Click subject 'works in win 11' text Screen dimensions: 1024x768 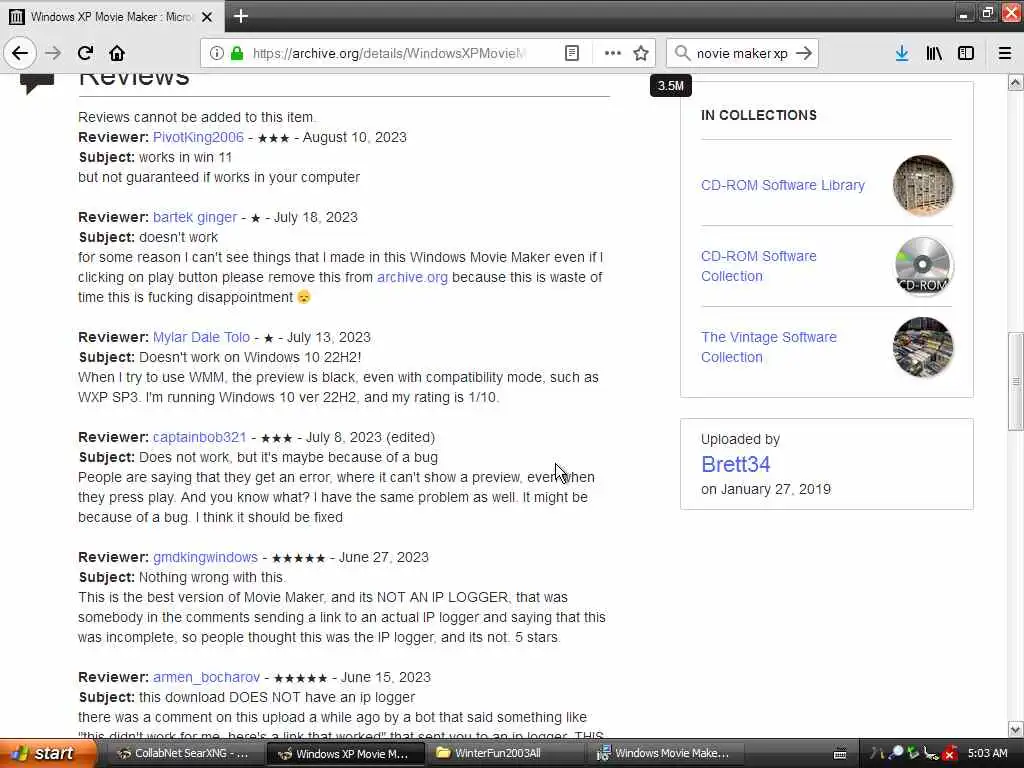(185, 157)
